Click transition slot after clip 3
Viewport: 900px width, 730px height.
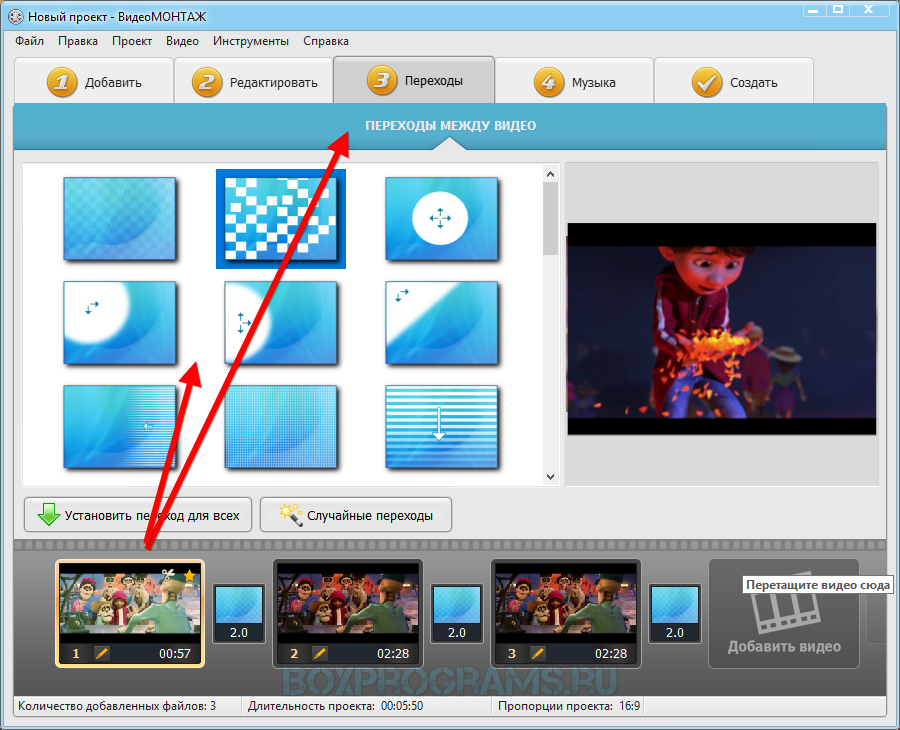675,613
